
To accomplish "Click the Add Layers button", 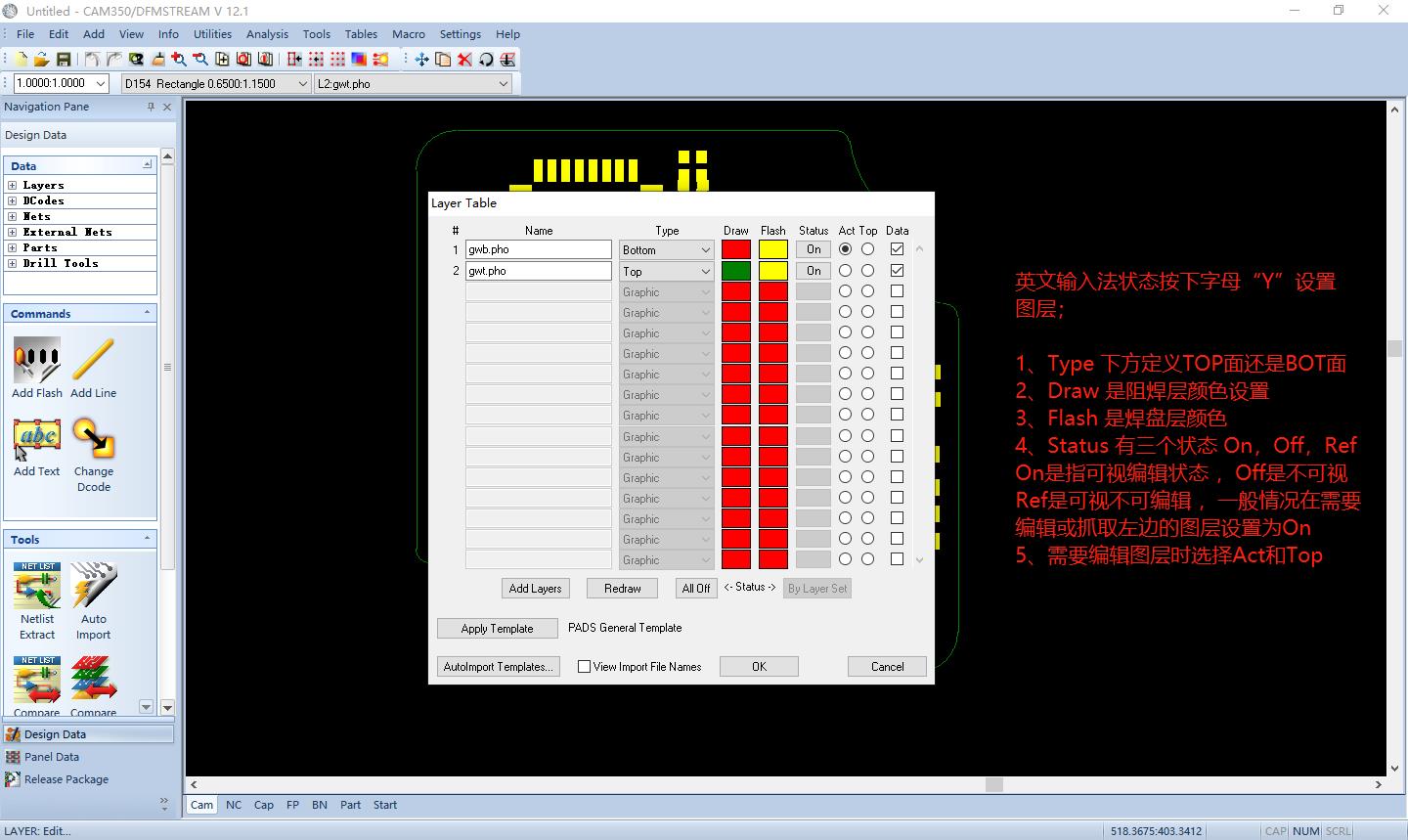I will 535,589.
